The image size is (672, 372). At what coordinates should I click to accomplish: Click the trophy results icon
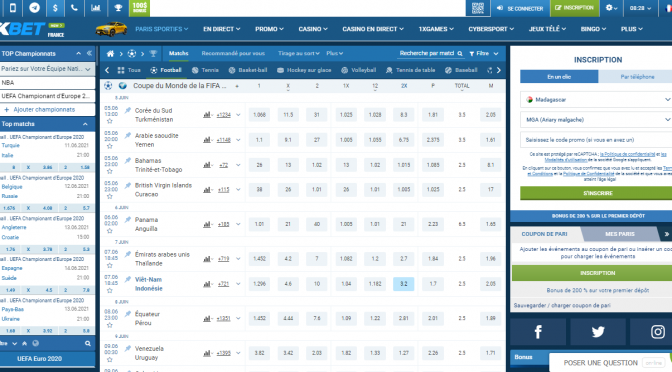[x=118, y=8]
